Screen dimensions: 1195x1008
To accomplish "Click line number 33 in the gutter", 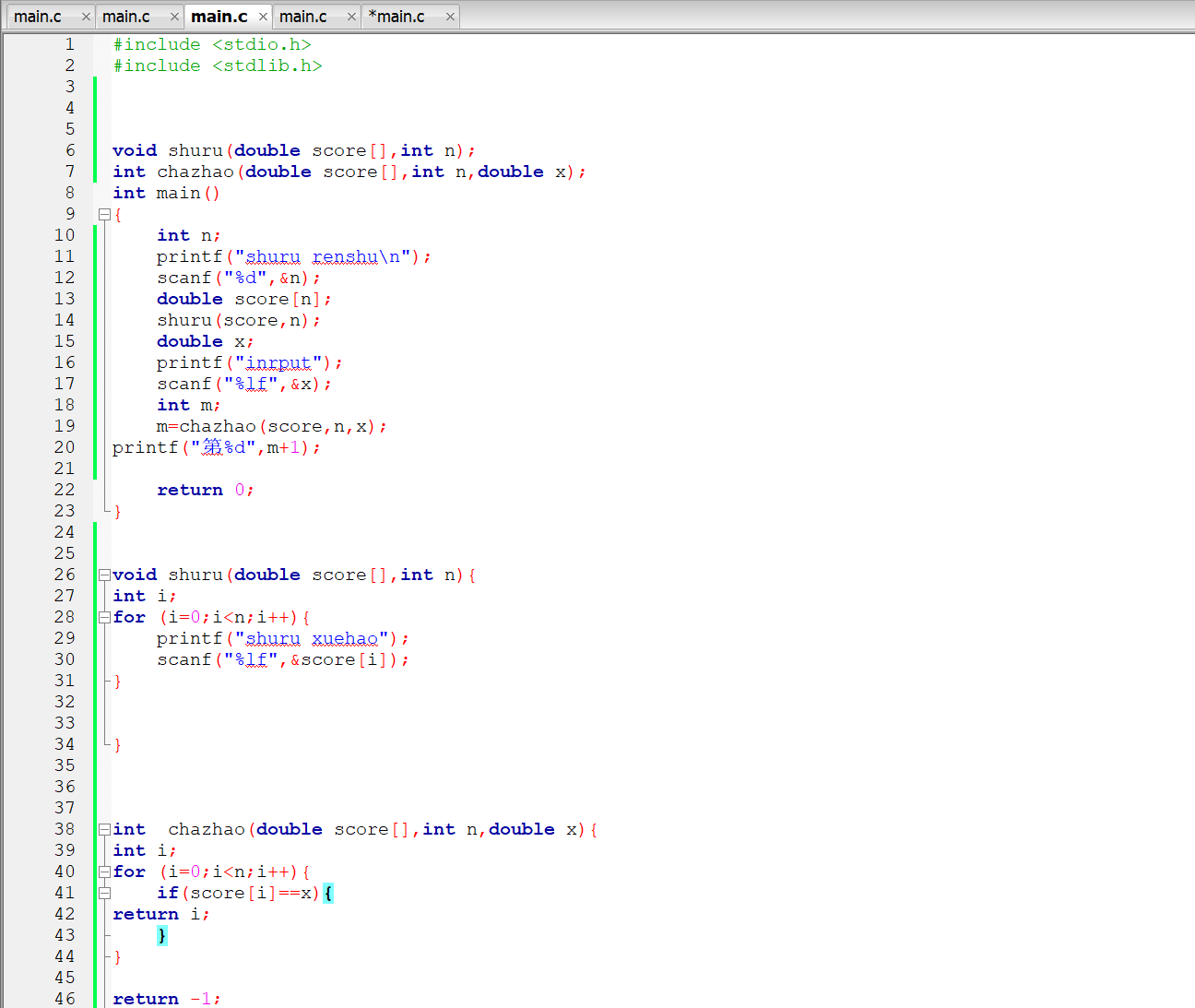I will (65, 723).
